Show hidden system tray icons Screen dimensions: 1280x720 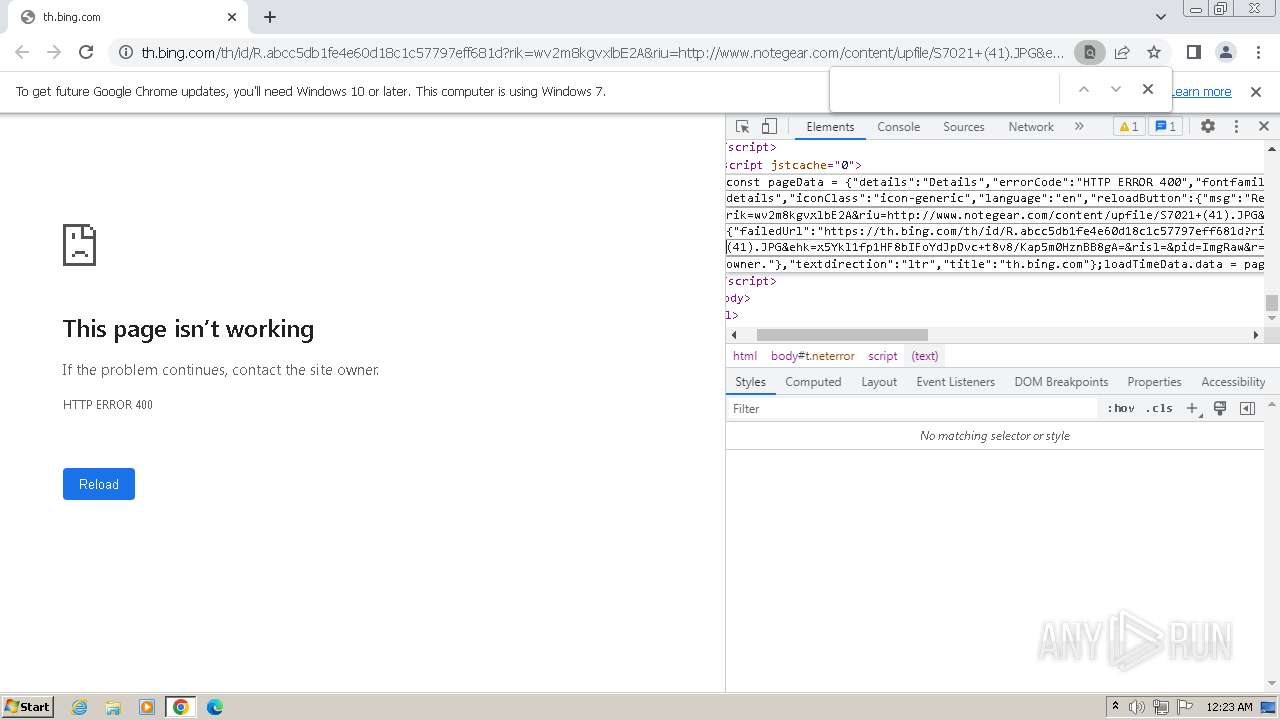coord(1115,707)
